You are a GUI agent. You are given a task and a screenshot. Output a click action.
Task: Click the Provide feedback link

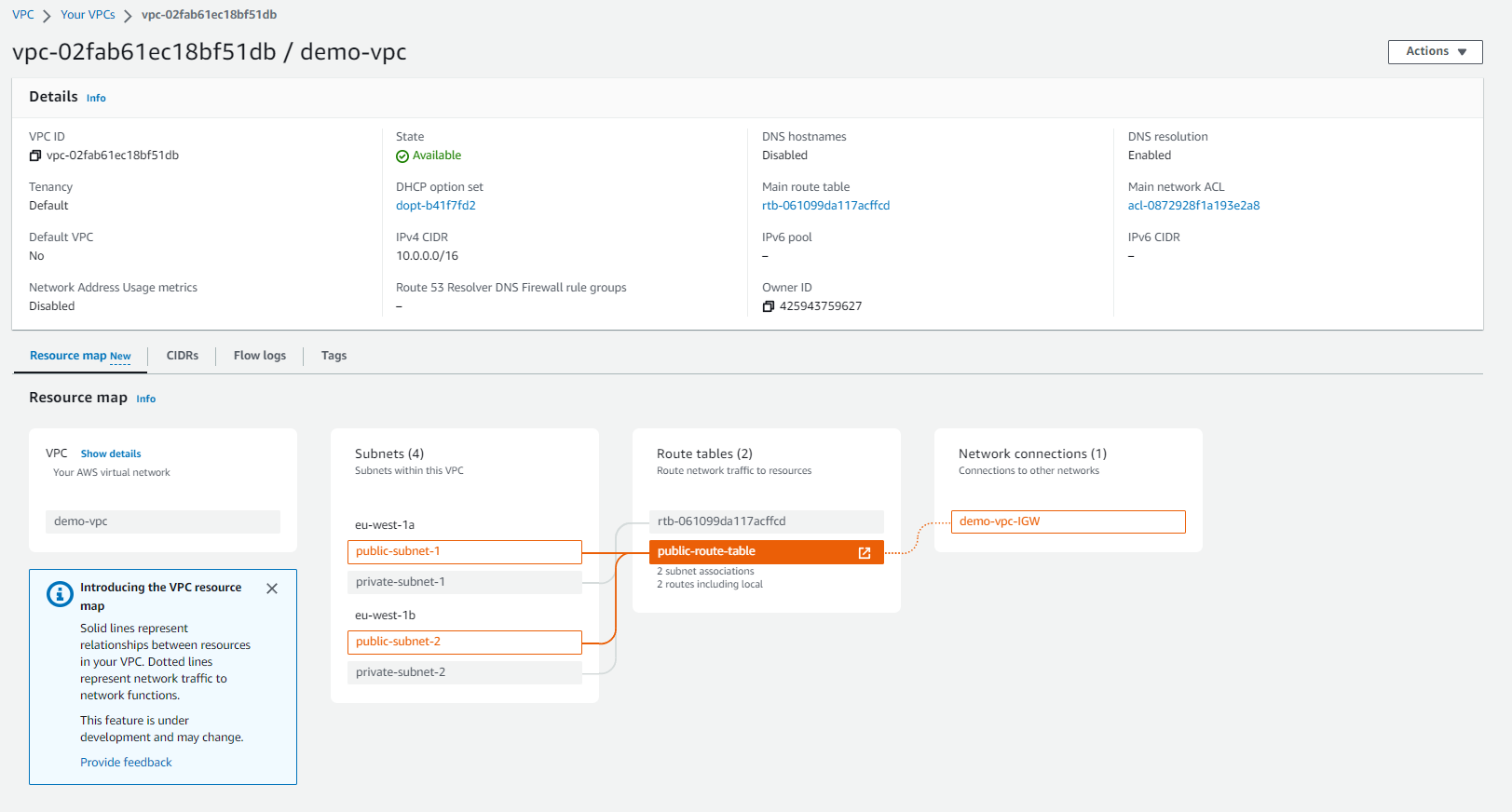[126, 763]
